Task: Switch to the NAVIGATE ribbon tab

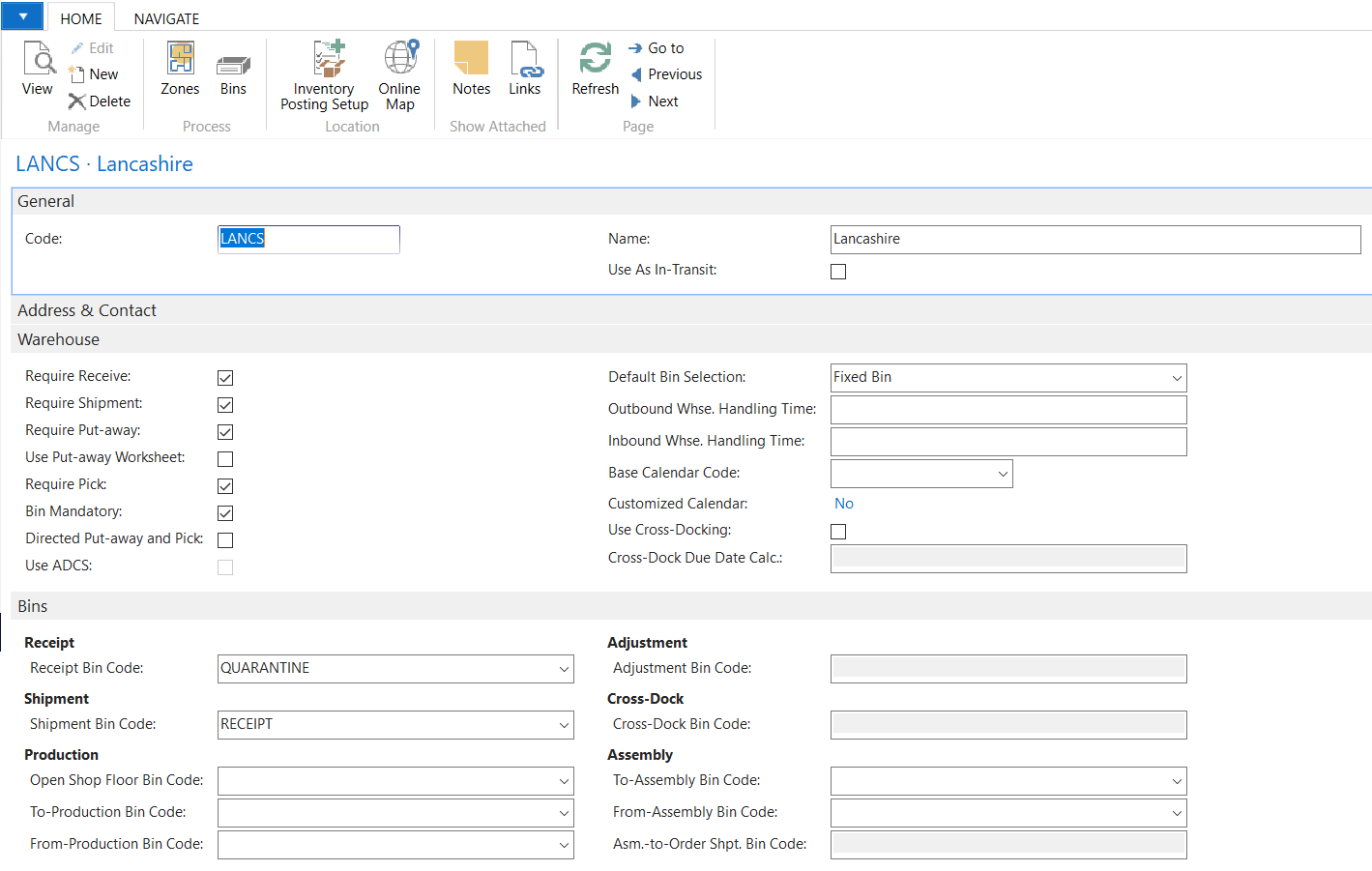Action: point(166,18)
